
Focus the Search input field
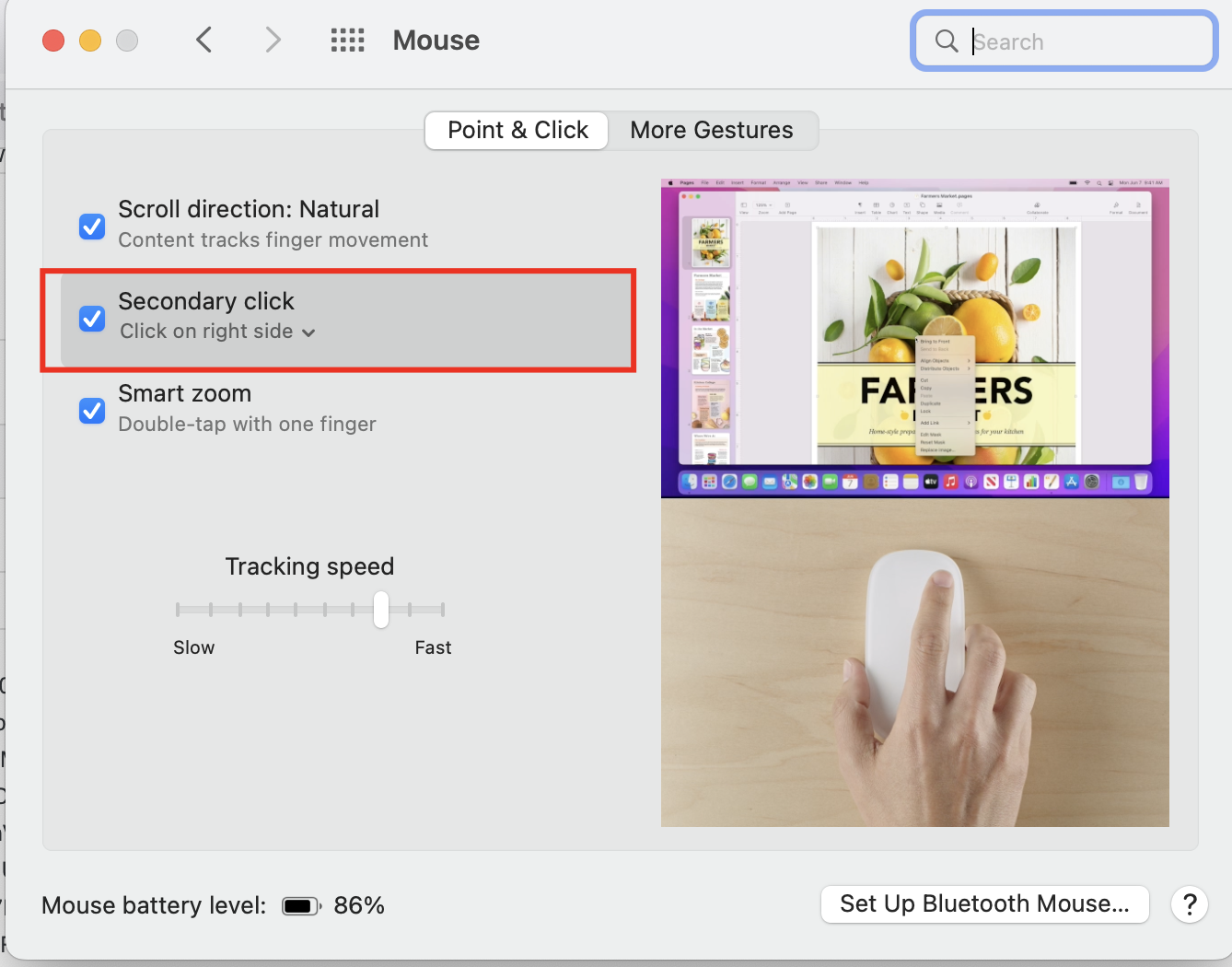coord(1087,41)
